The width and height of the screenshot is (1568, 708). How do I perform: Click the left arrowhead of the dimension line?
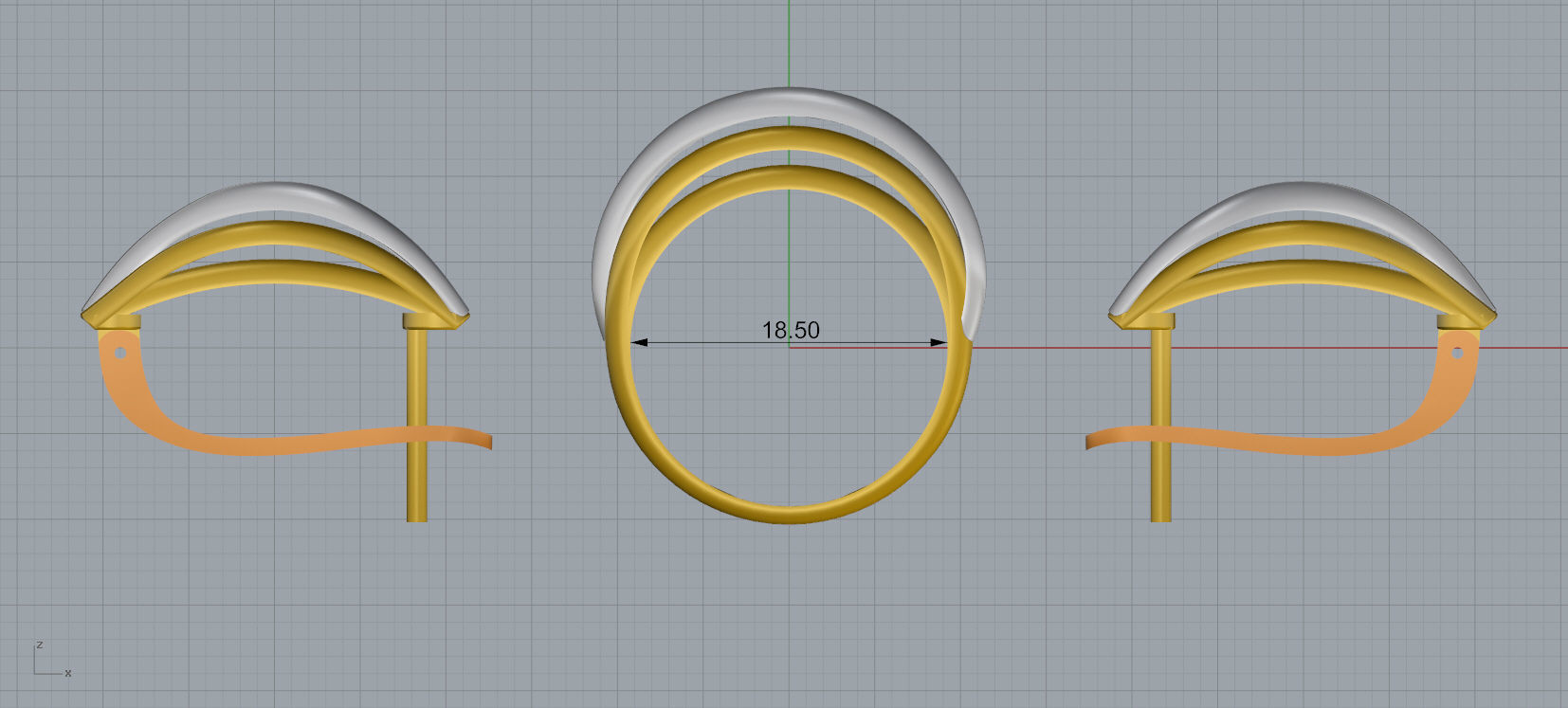(639, 342)
